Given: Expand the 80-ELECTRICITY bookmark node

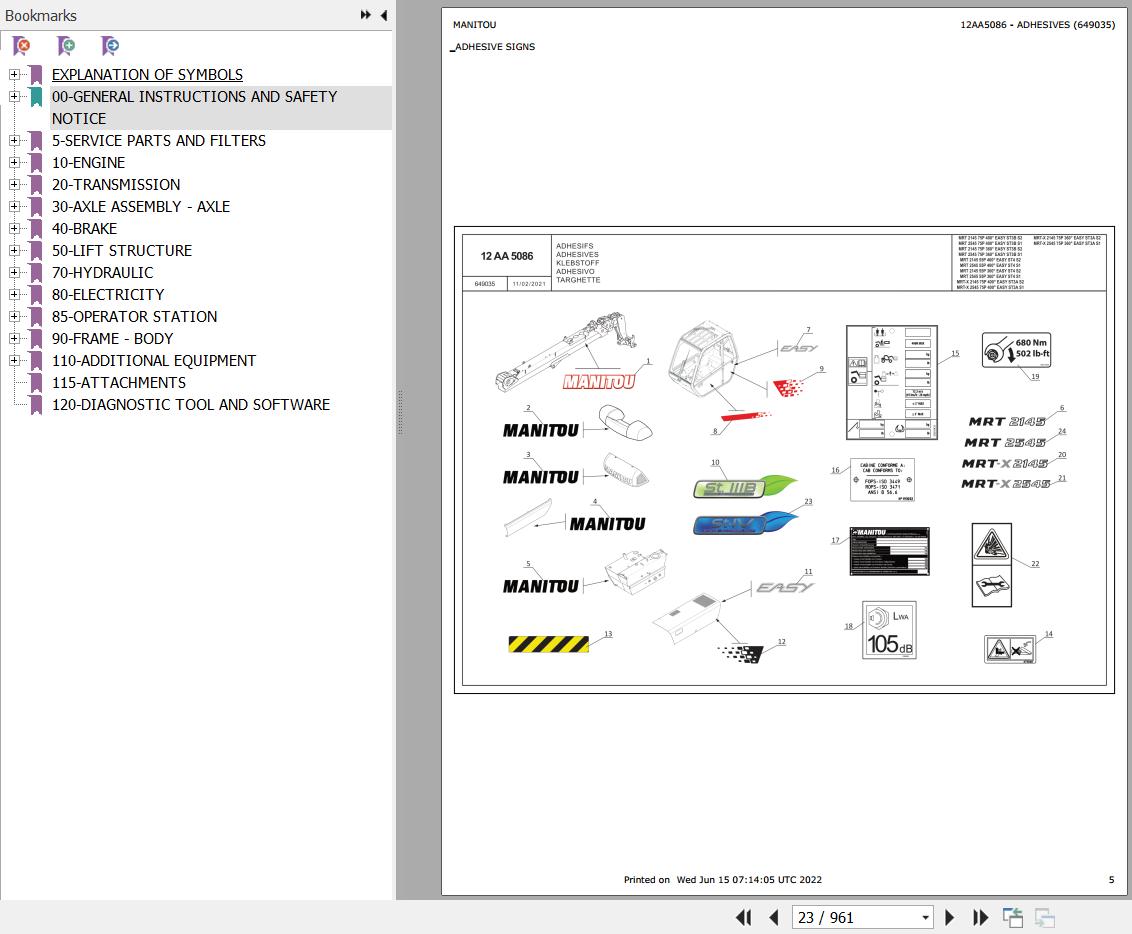Looking at the screenshot, I should [x=14, y=294].
